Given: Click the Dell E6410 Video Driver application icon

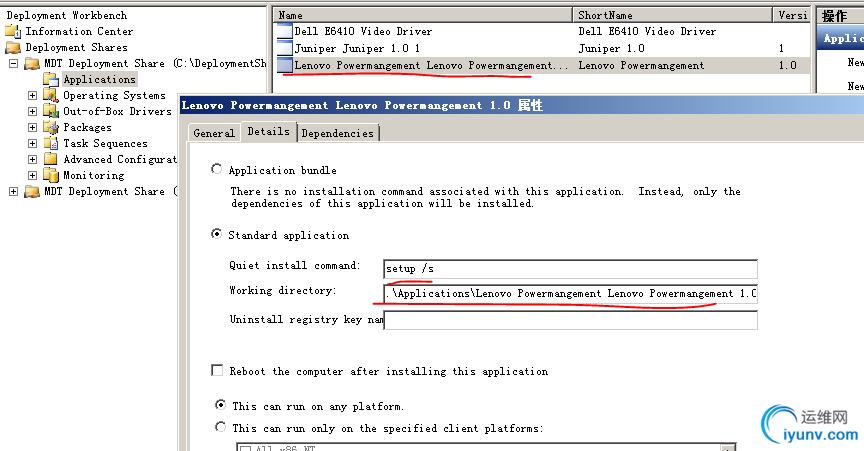Looking at the screenshot, I should [284, 31].
